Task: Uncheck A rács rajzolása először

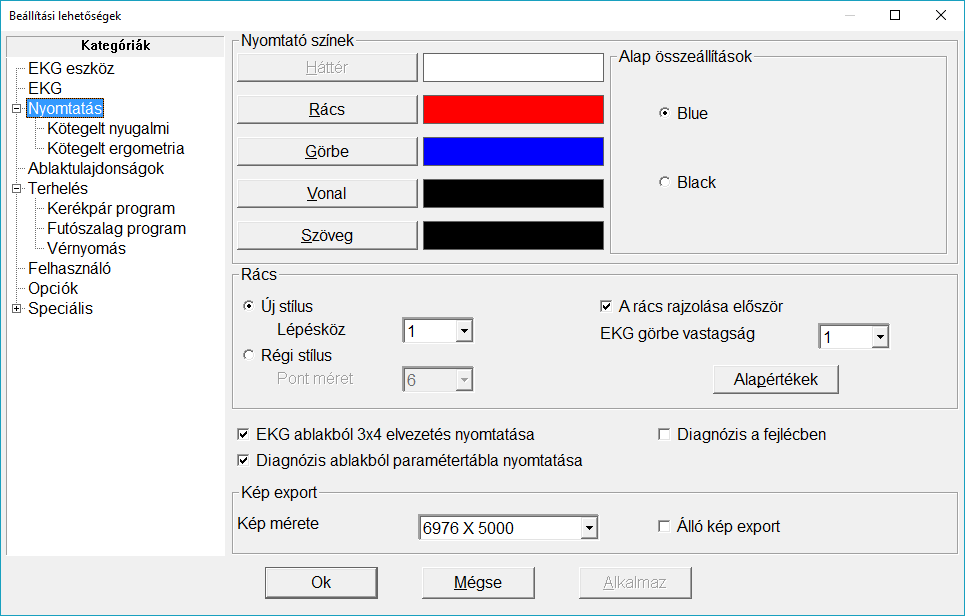Action: (606, 306)
